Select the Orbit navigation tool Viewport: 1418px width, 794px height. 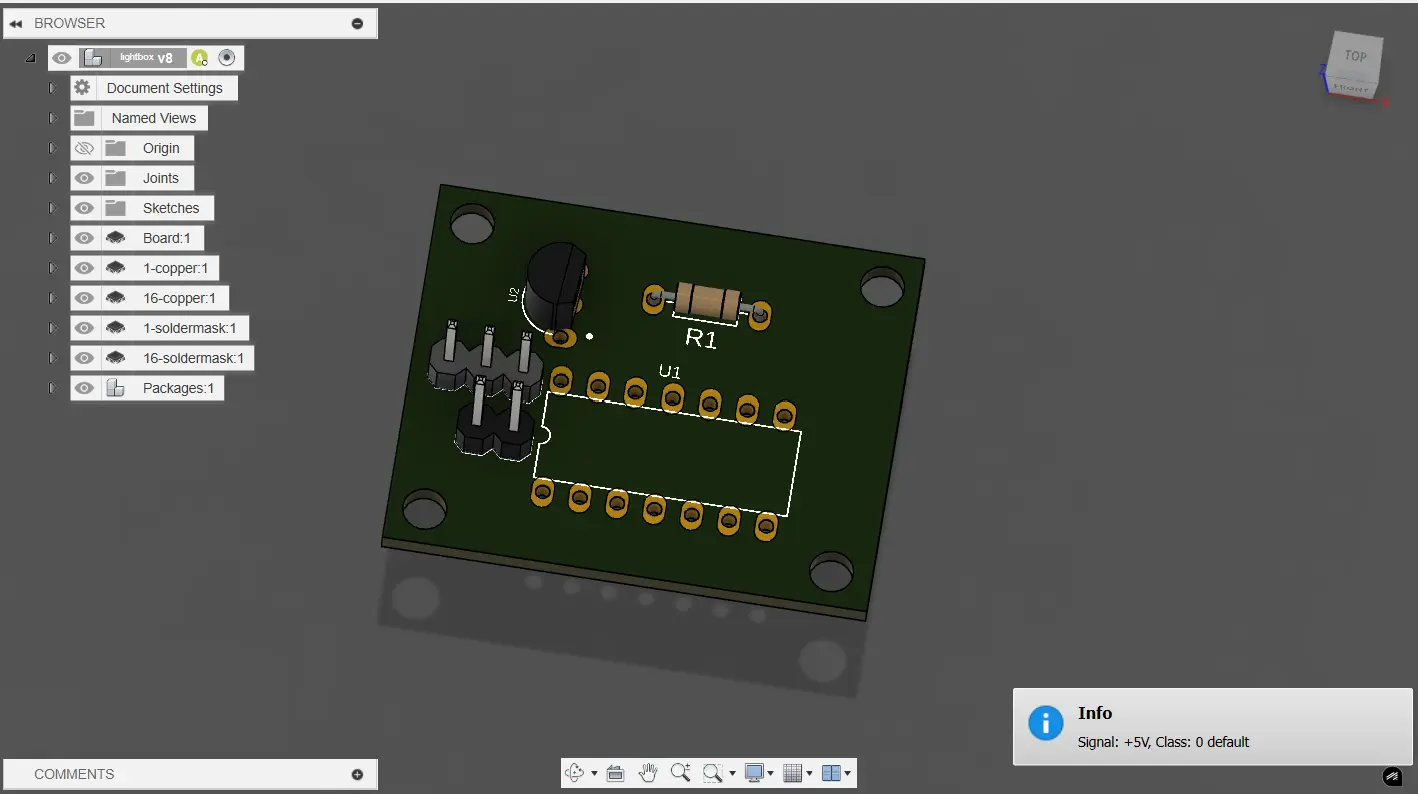tap(575, 773)
